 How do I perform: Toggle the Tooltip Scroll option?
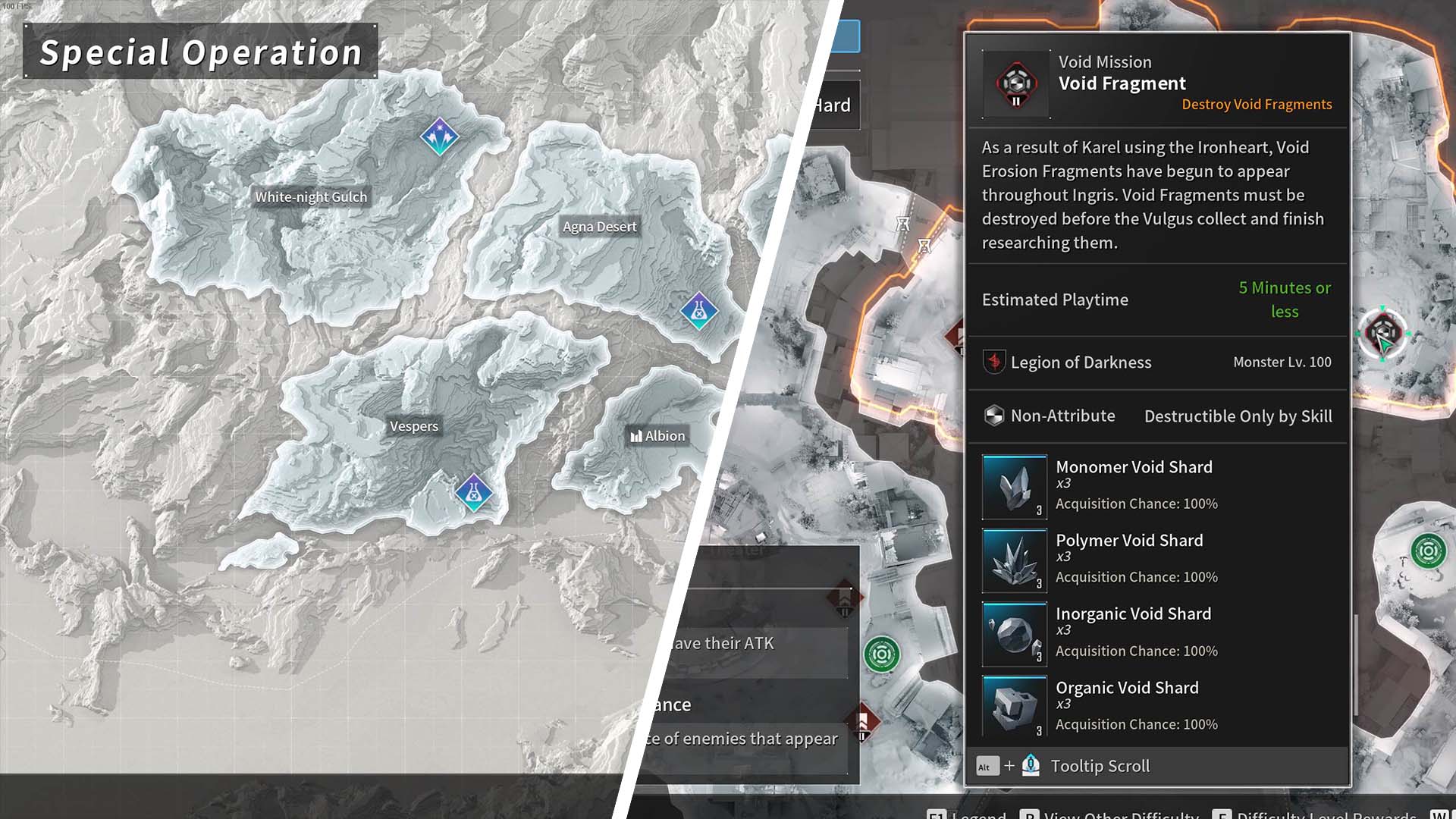[x=1100, y=765]
